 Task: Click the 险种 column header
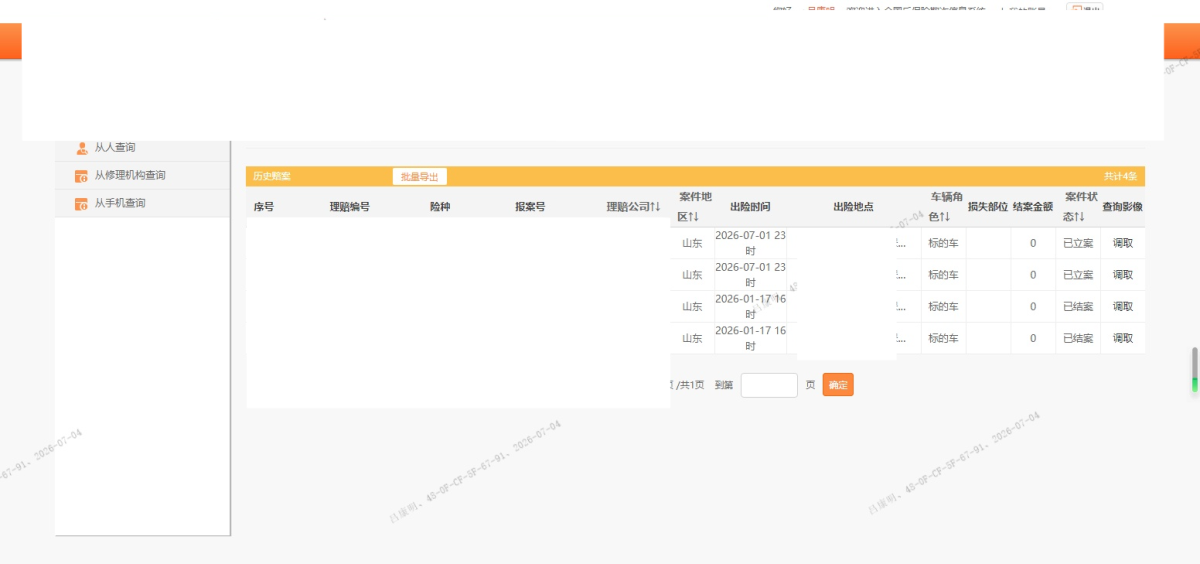tap(440, 207)
